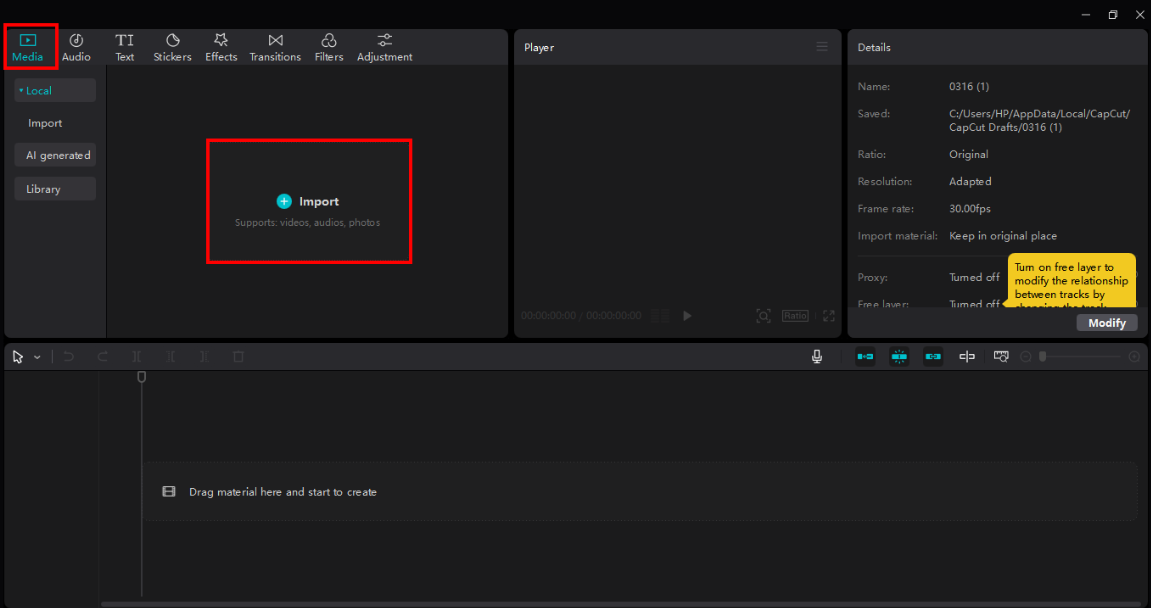This screenshot has height=608, width=1151.
Task: Click the Delete trash icon in timeline toolbar
Action: [x=238, y=357]
